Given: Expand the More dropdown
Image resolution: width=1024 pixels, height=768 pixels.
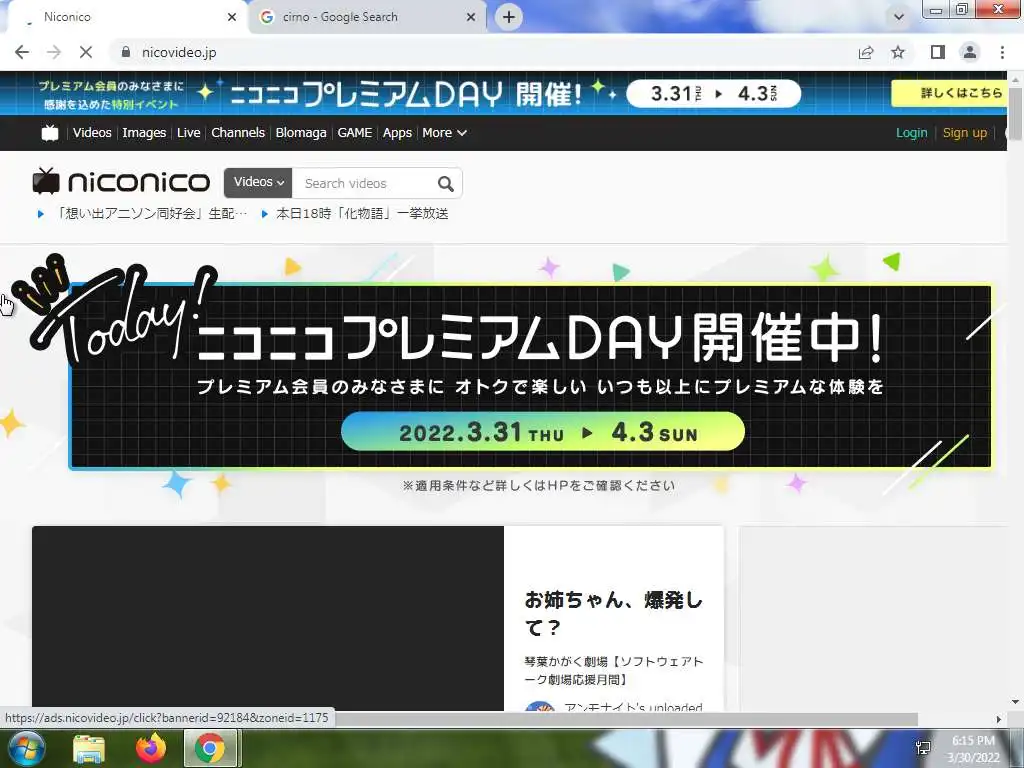Looking at the screenshot, I should [x=444, y=133].
